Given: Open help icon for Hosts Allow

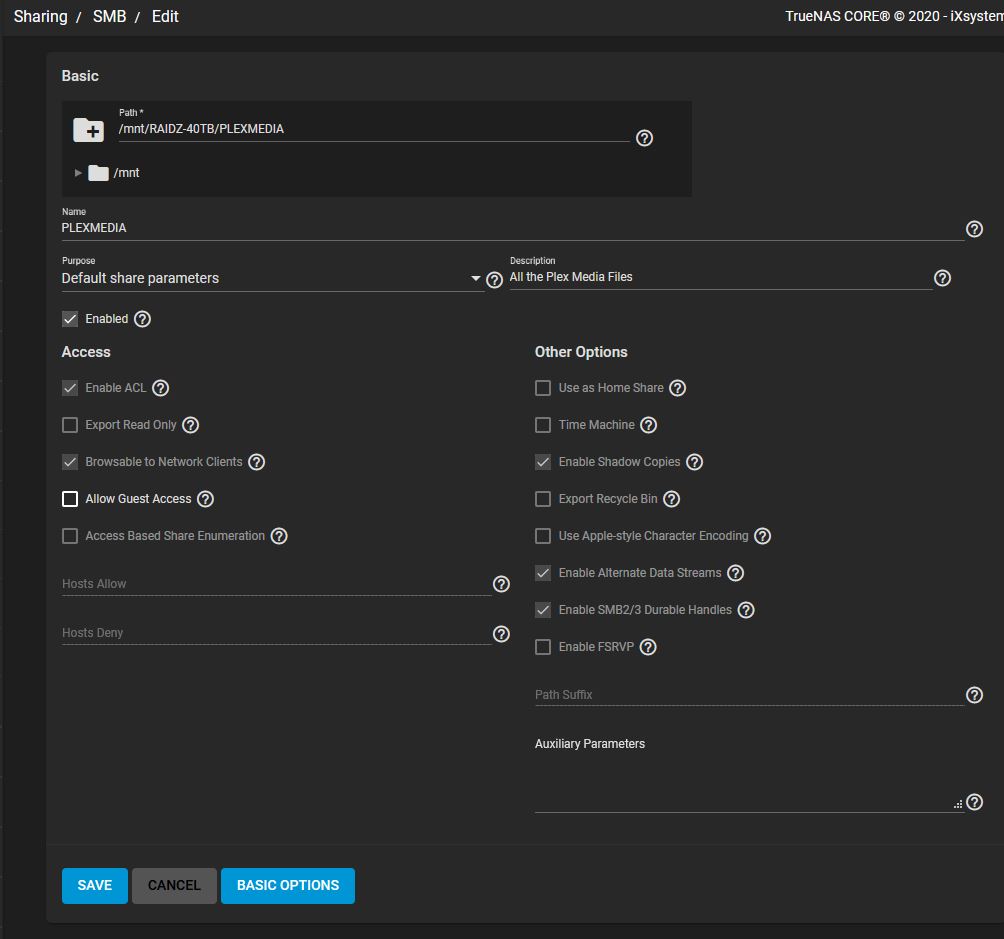Looking at the screenshot, I should click(501, 584).
